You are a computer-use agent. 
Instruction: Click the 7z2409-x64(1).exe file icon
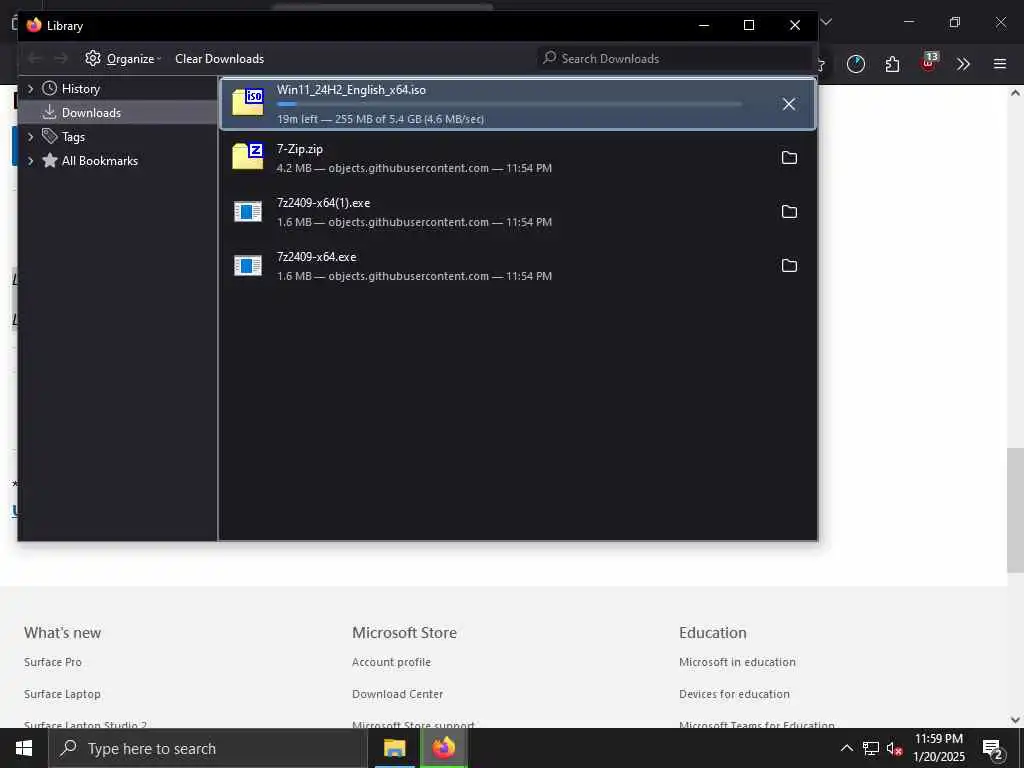(248, 211)
